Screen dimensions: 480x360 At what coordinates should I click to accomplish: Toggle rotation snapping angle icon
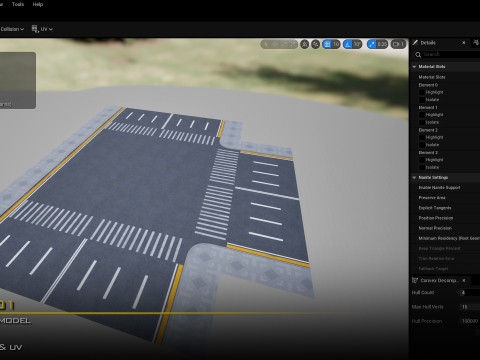[348, 44]
